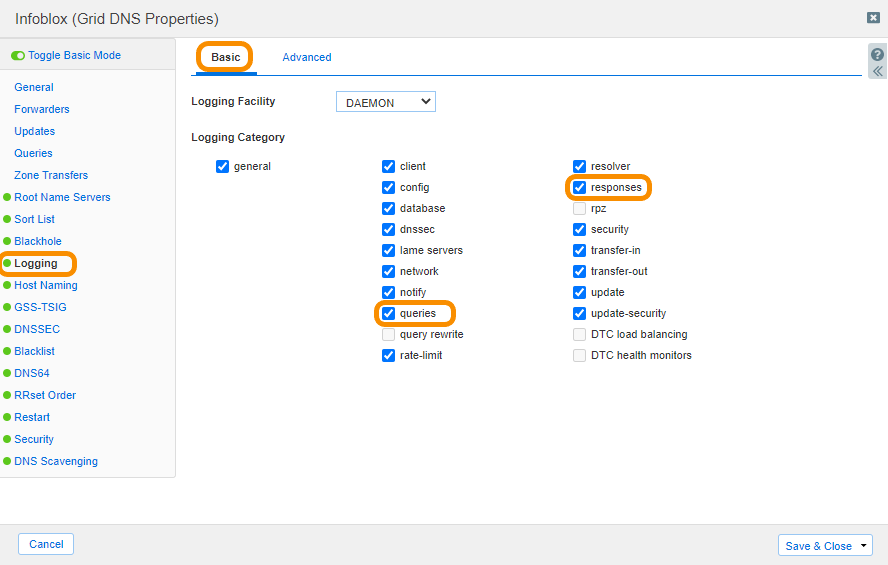The height and width of the screenshot is (565, 888).
Task: Uncheck the update-security checkbox
Action: [579, 313]
